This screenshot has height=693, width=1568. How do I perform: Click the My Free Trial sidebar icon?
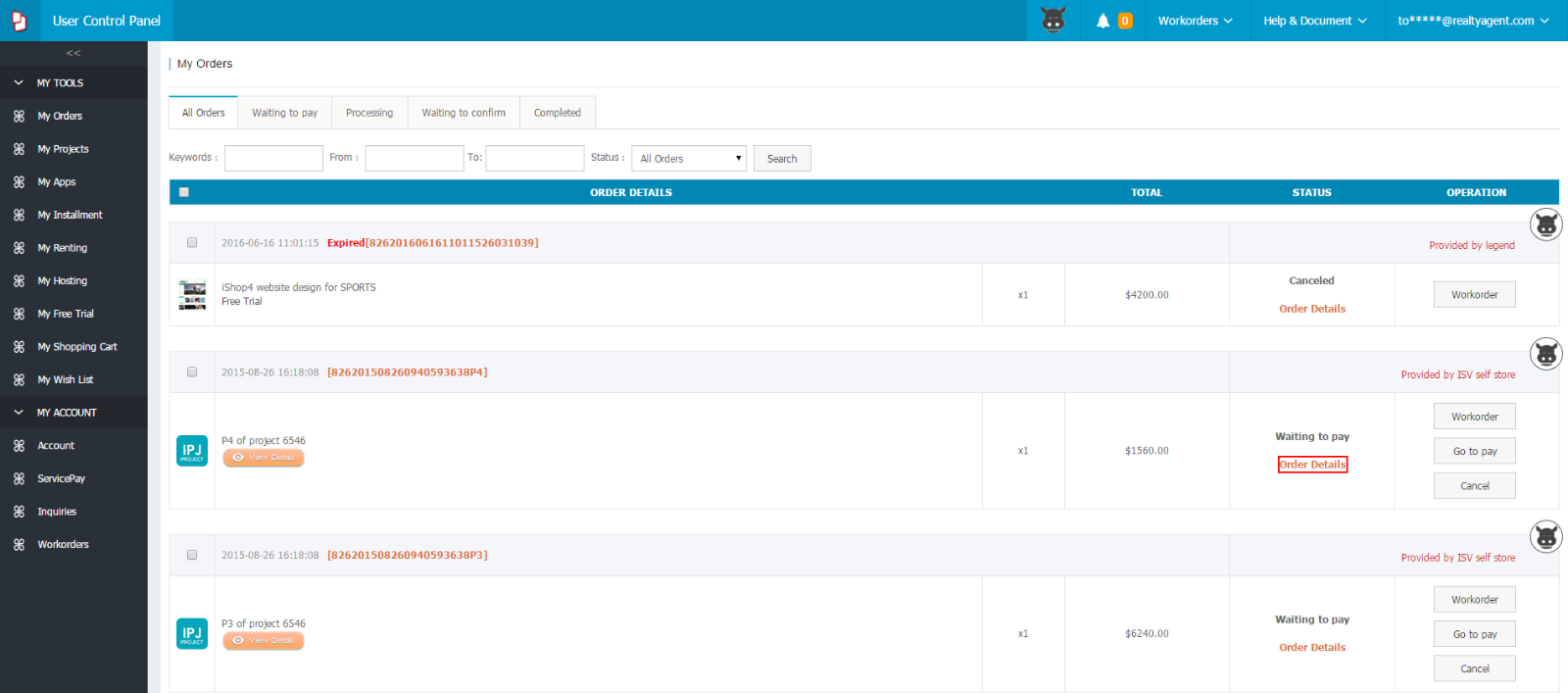[19, 314]
